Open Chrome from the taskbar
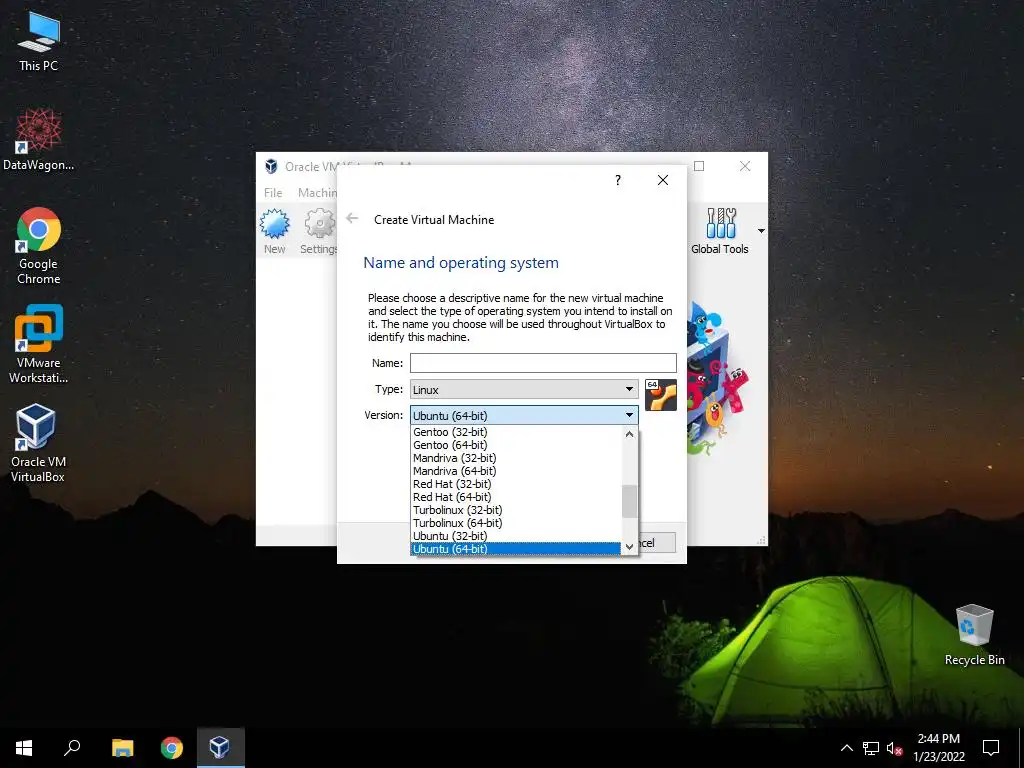This screenshot has height=768, width=1024. 172,748
